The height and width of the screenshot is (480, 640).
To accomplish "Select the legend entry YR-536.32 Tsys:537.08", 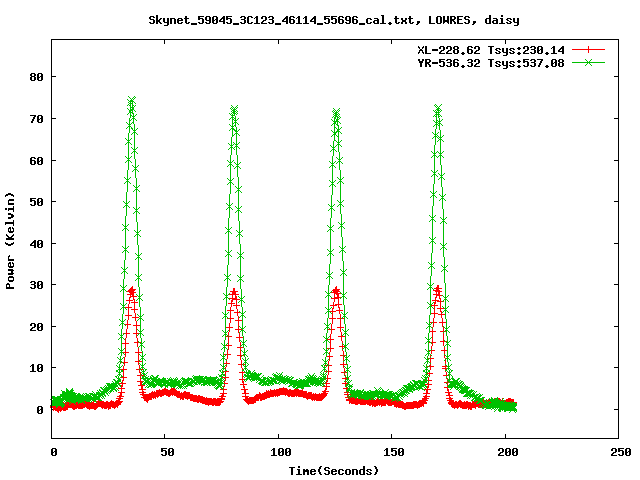I will pos(491,63).
